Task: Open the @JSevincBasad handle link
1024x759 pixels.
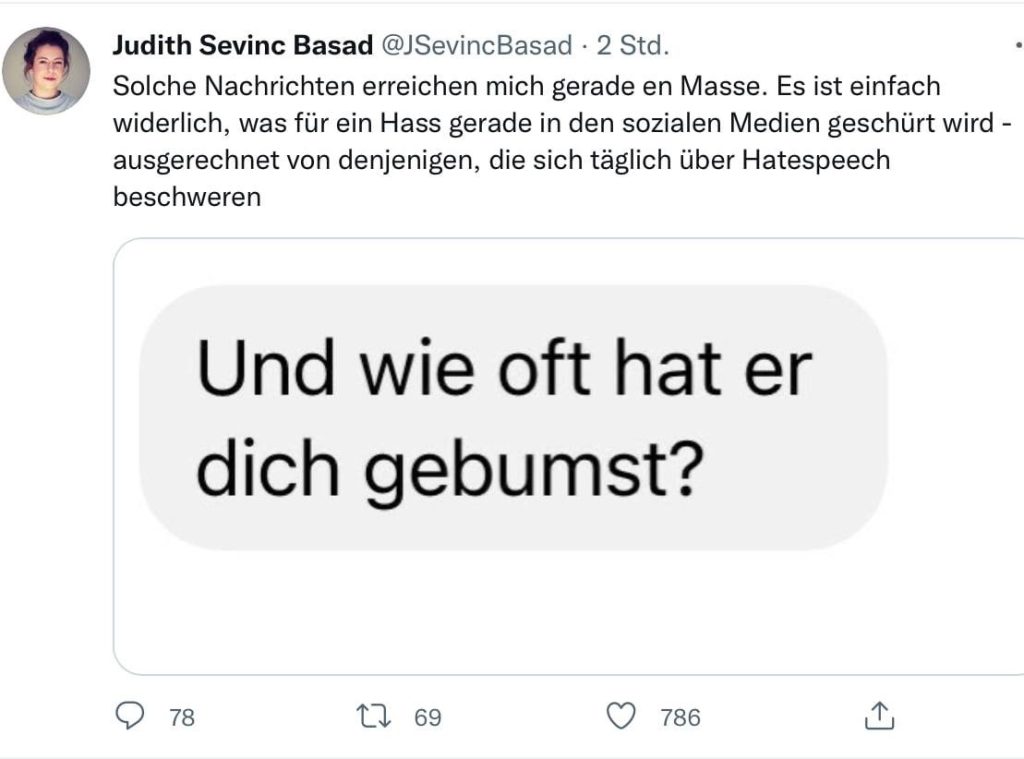Action: pyautogui.click(x=478, y=46)
